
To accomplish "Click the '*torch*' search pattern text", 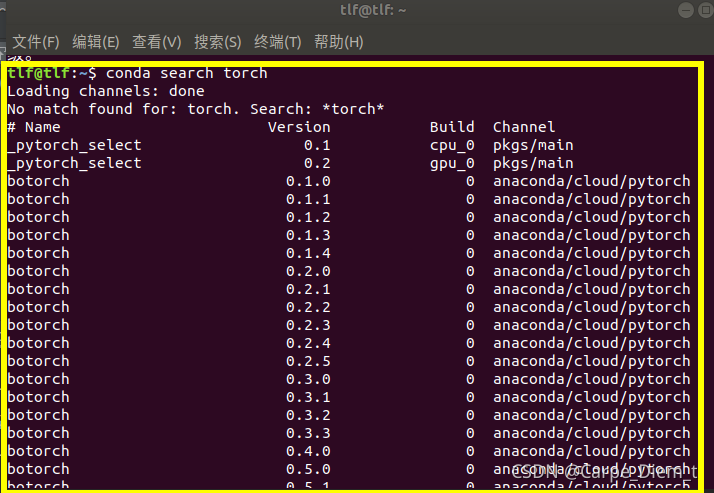I will (353, 109).
